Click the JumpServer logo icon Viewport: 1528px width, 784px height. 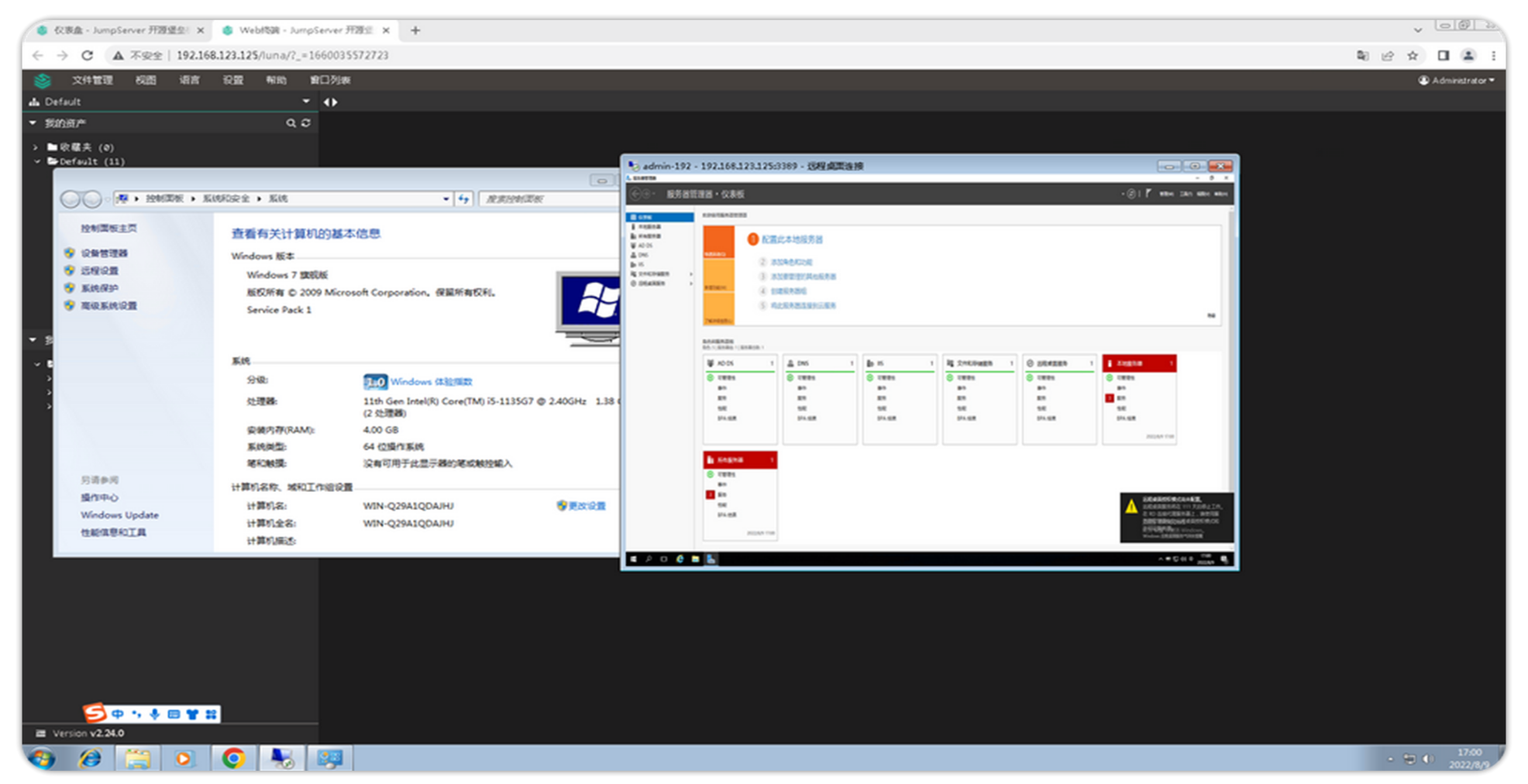43,81
